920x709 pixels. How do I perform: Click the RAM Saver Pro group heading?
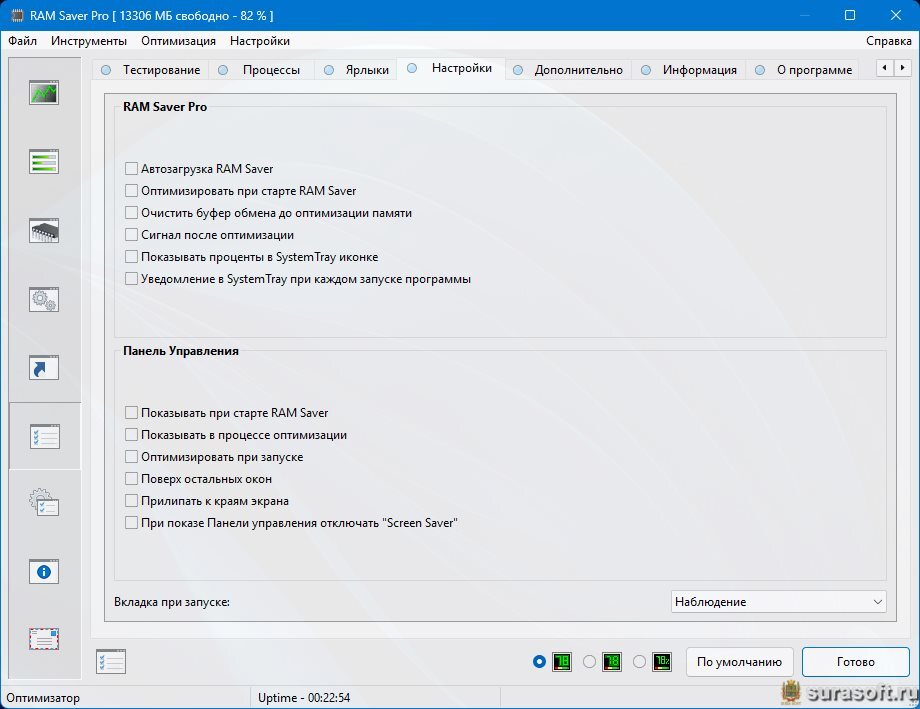click(x=165, y=107)
